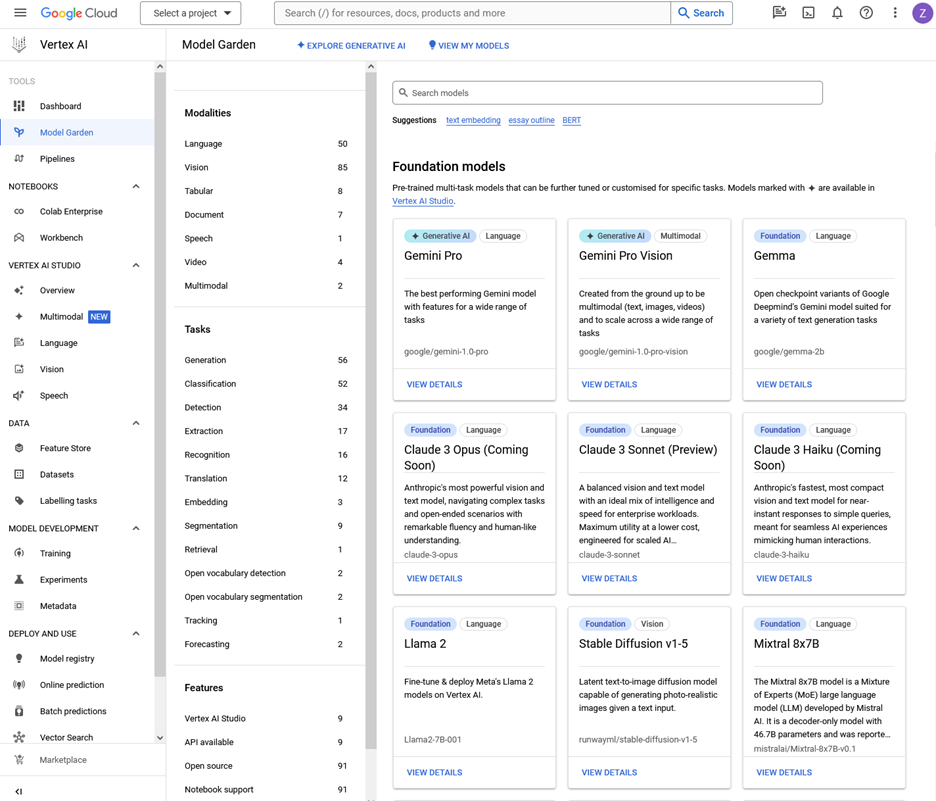Click the Dashboard sidebar icon
This screenshot has height=801, width=936.
[19, 106]
